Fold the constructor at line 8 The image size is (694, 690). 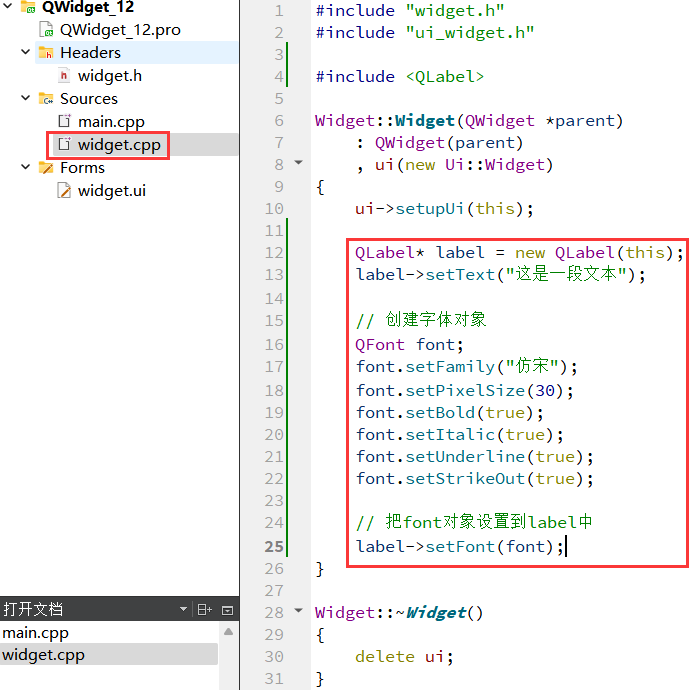click(x=299, y=162)
